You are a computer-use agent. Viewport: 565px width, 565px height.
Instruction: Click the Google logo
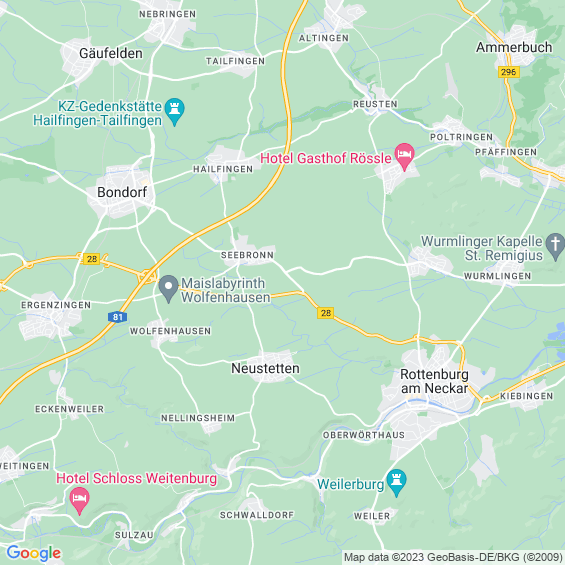(x=34, y=553)
